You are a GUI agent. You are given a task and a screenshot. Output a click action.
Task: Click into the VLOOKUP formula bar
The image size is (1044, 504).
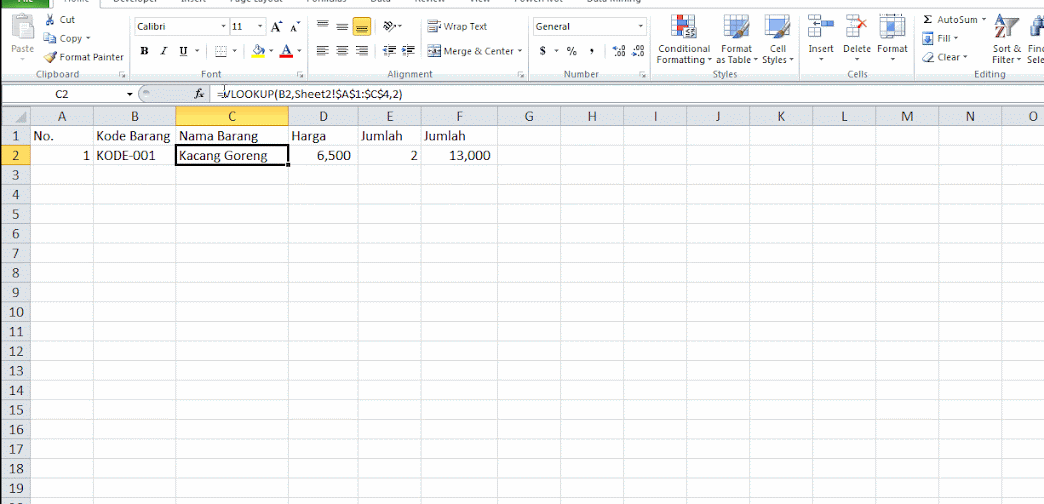pos(626,95)
